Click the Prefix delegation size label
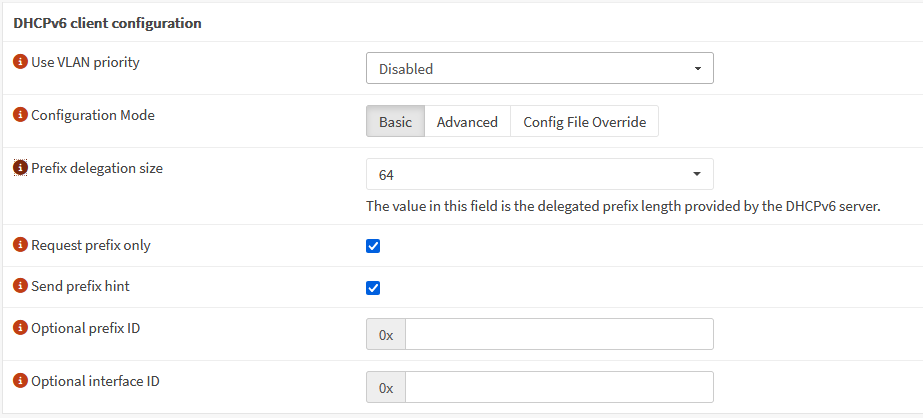 coord(97,169)
